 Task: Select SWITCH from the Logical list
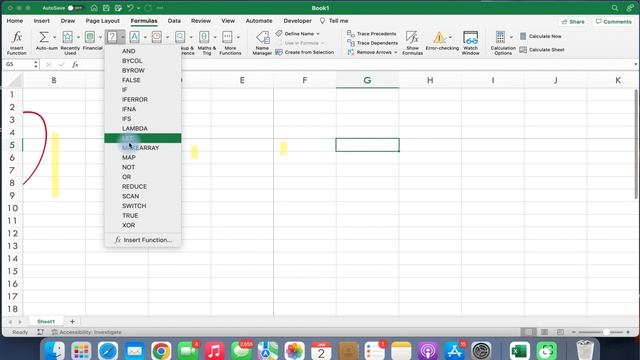[x=142, y=206]
